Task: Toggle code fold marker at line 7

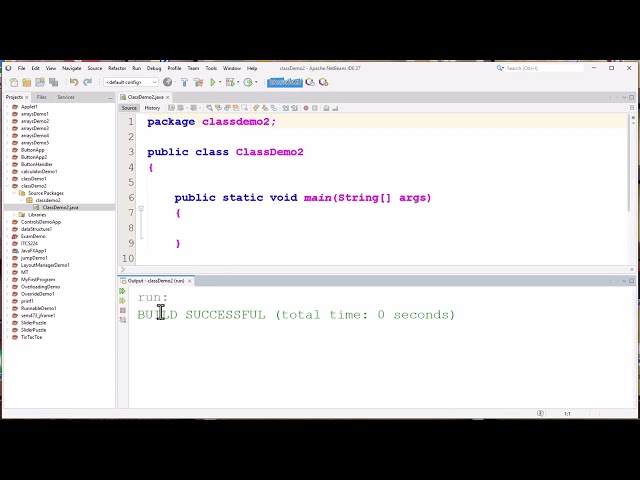Action: click(141, 209)
